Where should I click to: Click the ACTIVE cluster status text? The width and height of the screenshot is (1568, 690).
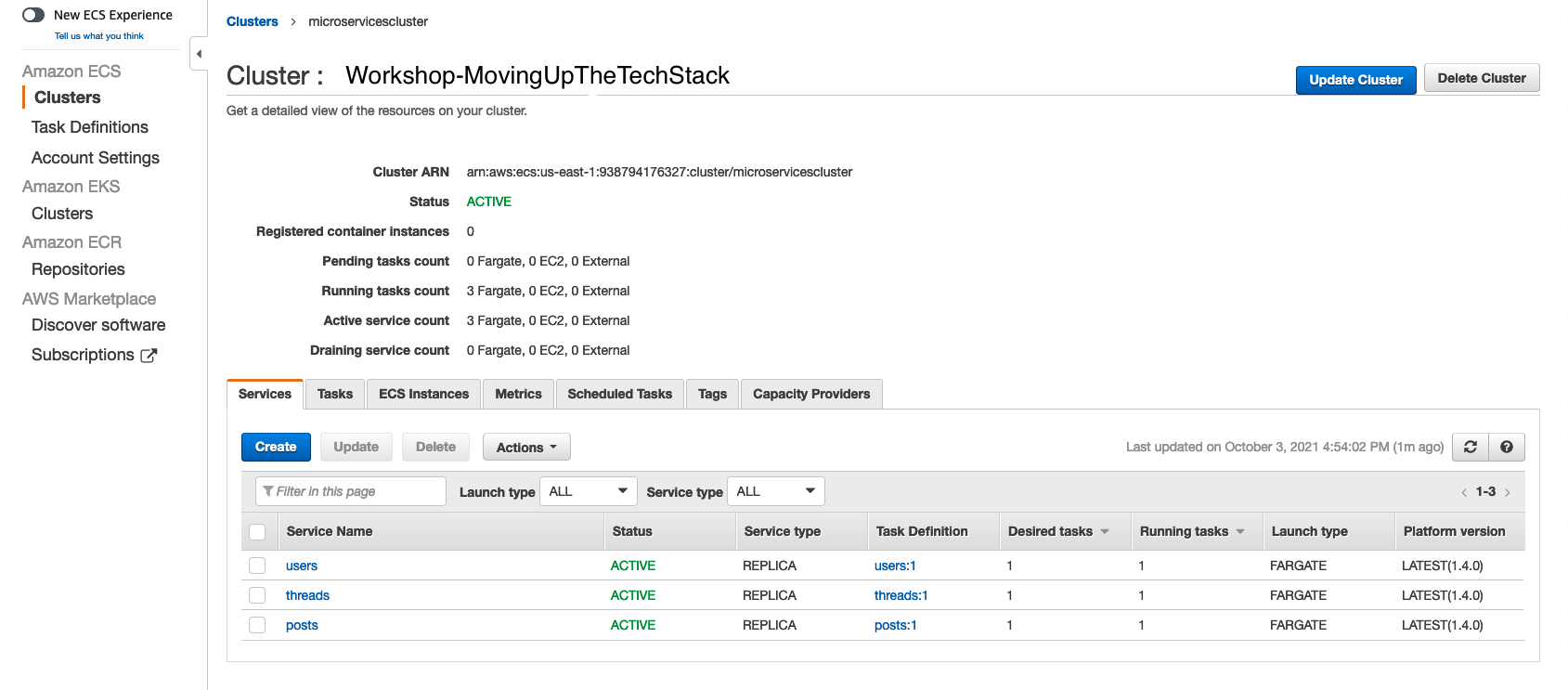pyautogui.click(x=489, y=202)
